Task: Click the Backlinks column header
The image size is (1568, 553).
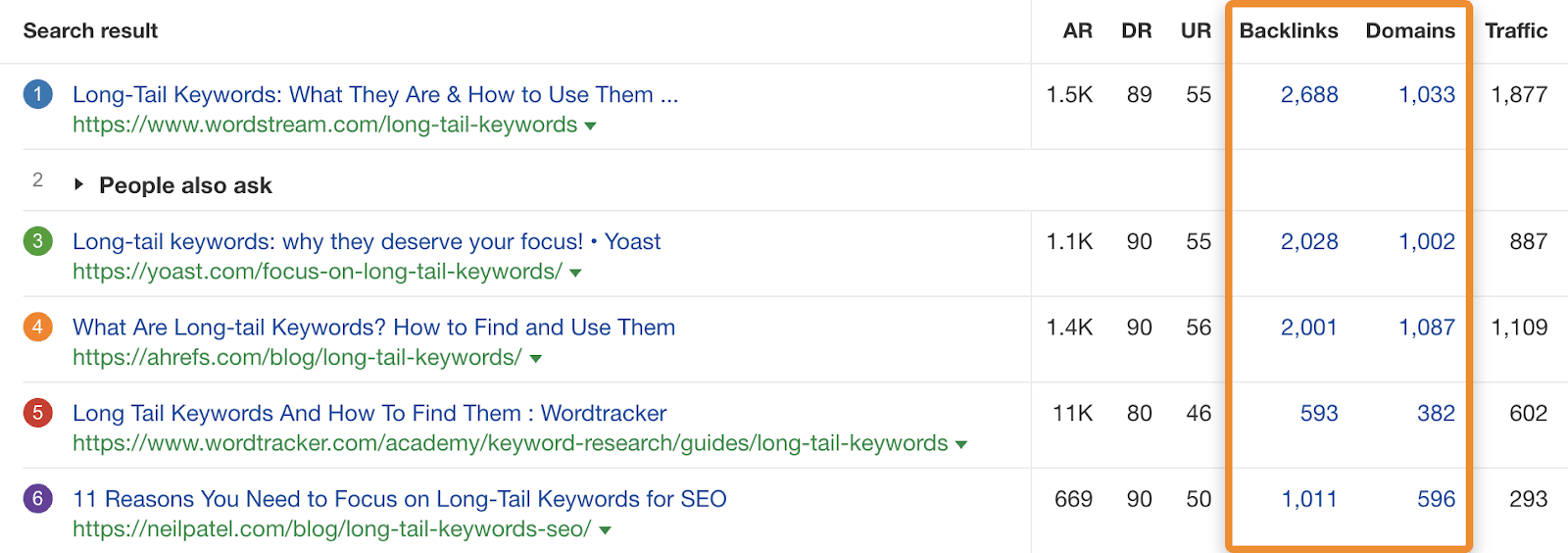Action: (1288, 30)
